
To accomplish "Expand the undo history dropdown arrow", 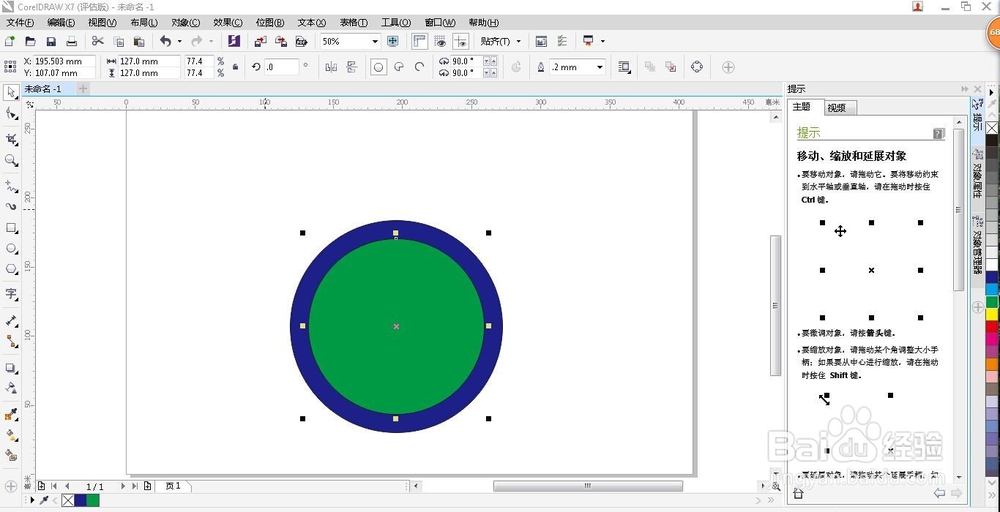I will [x=179, y=41].
